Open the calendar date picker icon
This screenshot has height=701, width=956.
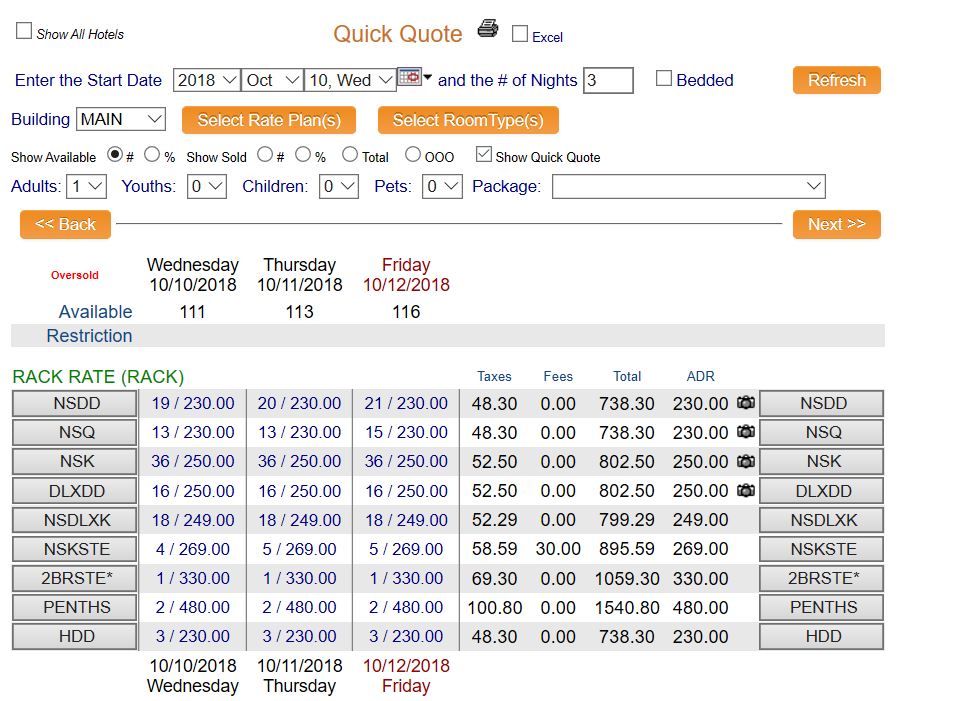click(x=410, y=77)
